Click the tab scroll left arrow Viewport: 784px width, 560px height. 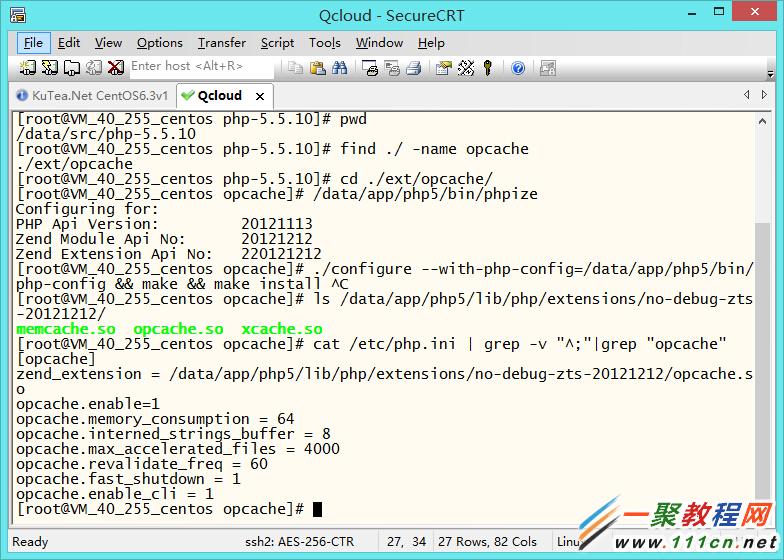(x=746, y=94)
